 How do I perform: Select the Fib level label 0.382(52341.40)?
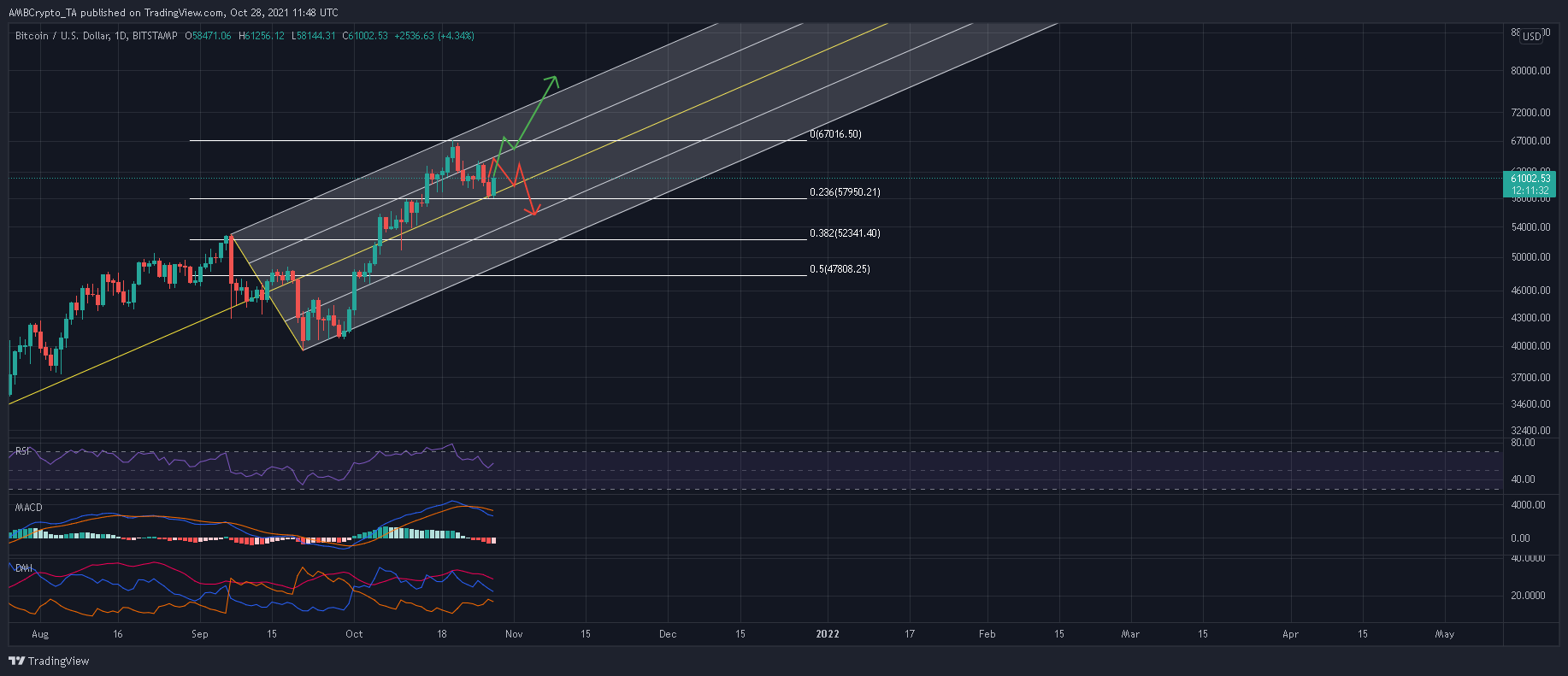[845, 233]
